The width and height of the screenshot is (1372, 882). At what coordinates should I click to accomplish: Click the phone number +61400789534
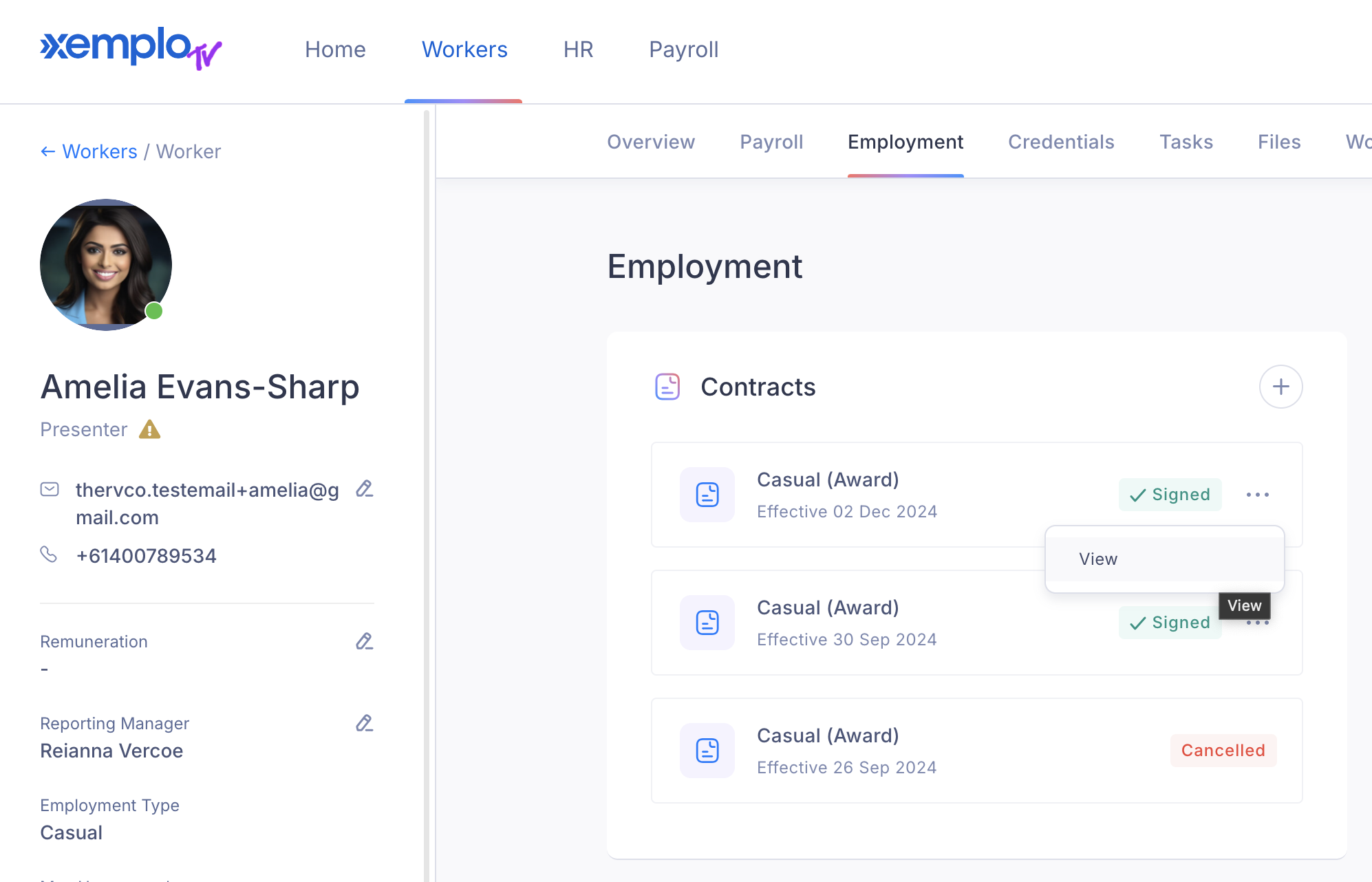[146, 556]
